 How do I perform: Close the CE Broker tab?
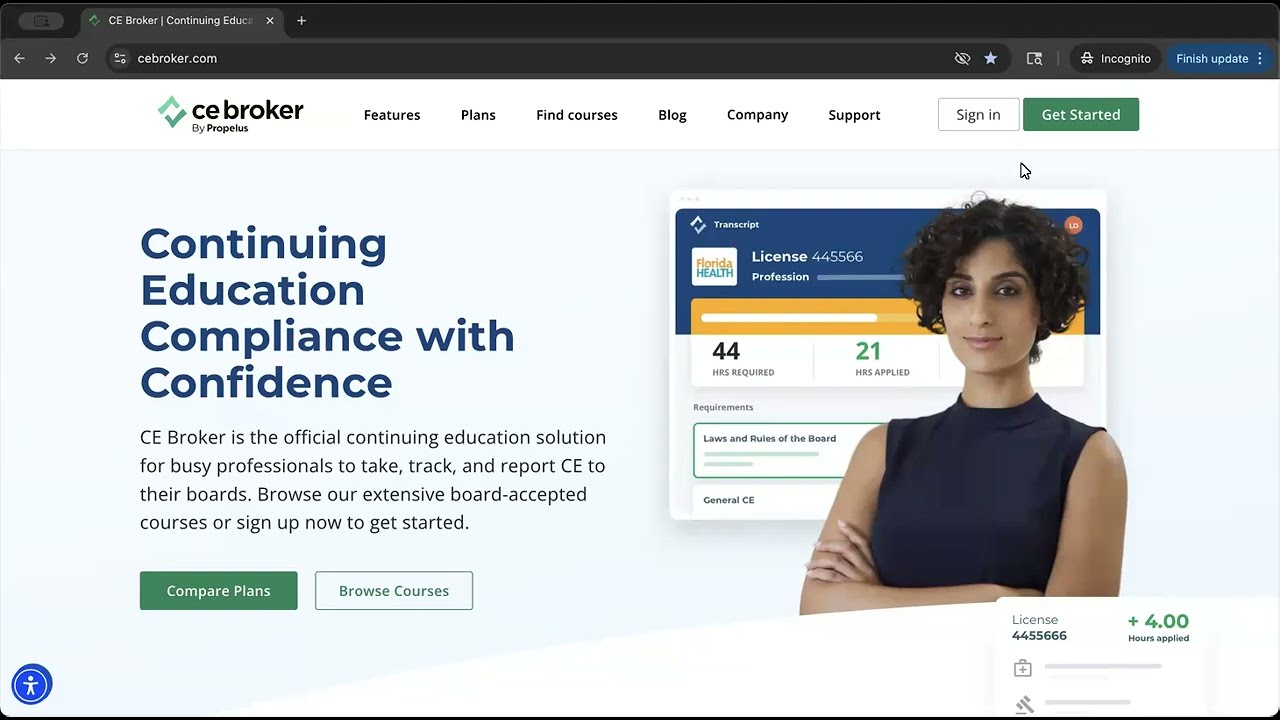(x=269, y=20)
